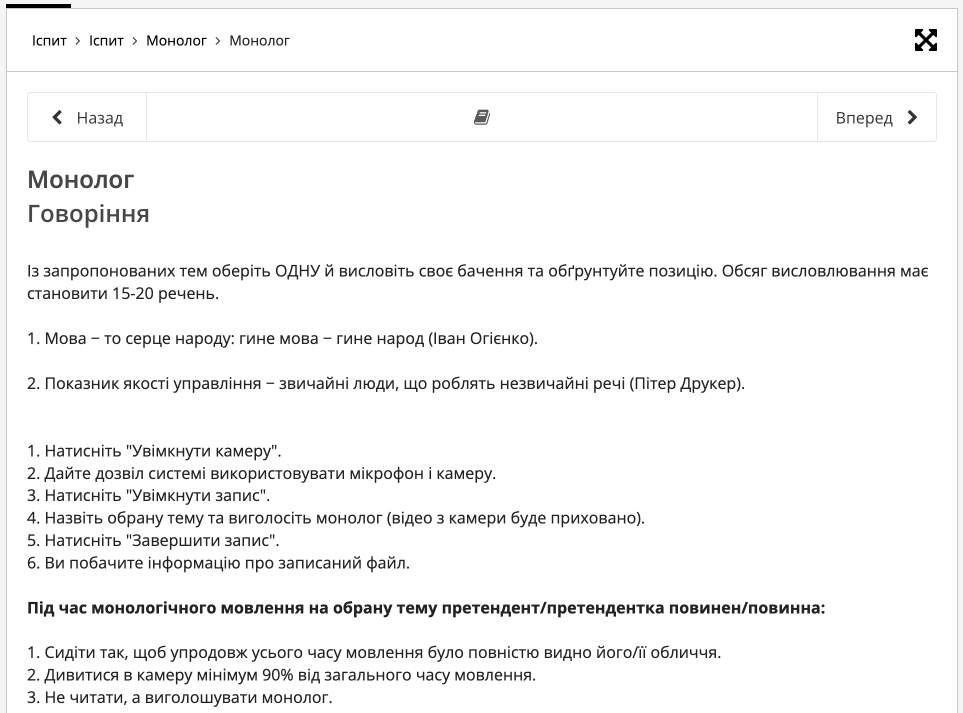Select the first Монолог breadcrumb
This screenshot has width=963, height=713.
point(176,41)
